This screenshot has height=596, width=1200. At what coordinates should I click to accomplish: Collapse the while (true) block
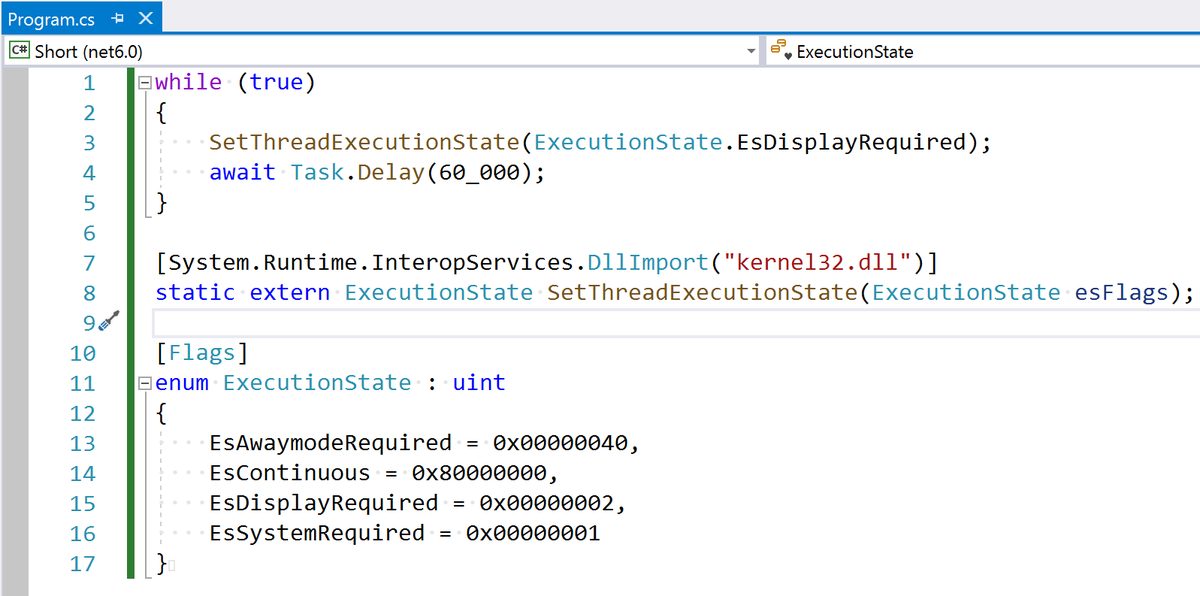click(146, 82)
